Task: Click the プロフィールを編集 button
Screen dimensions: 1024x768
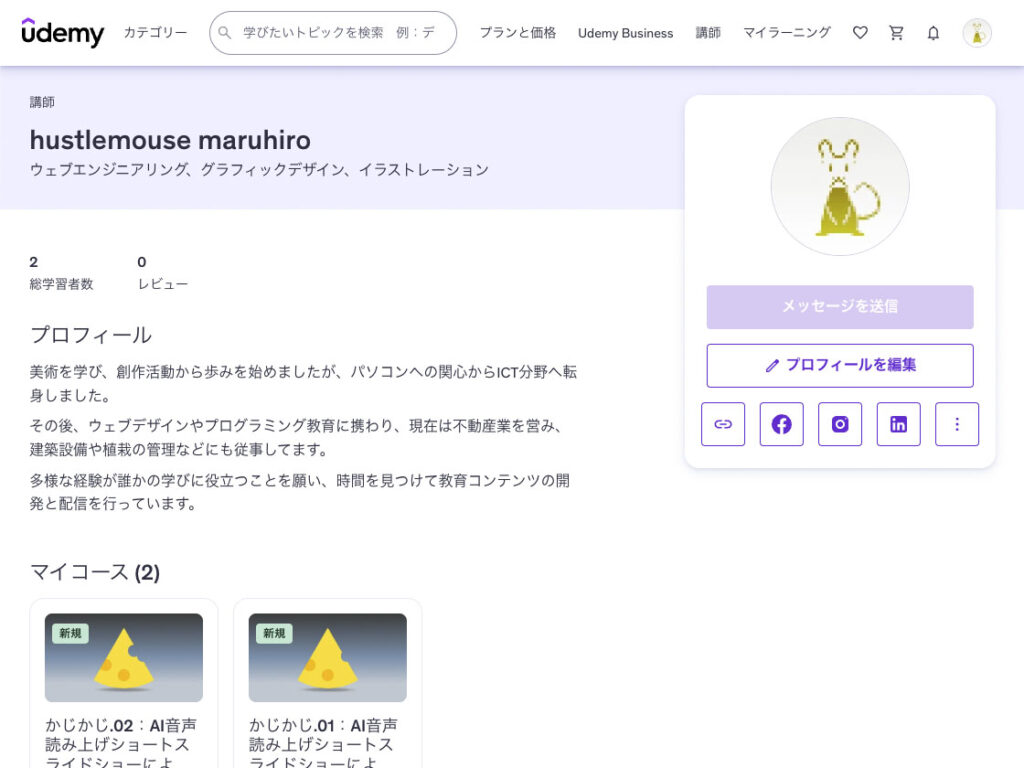Action: [x=840, y=365]
